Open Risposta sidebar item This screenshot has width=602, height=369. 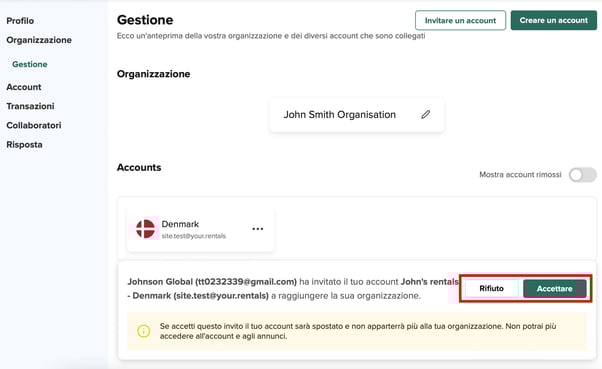pyautogui.click(x=24, y=145)
